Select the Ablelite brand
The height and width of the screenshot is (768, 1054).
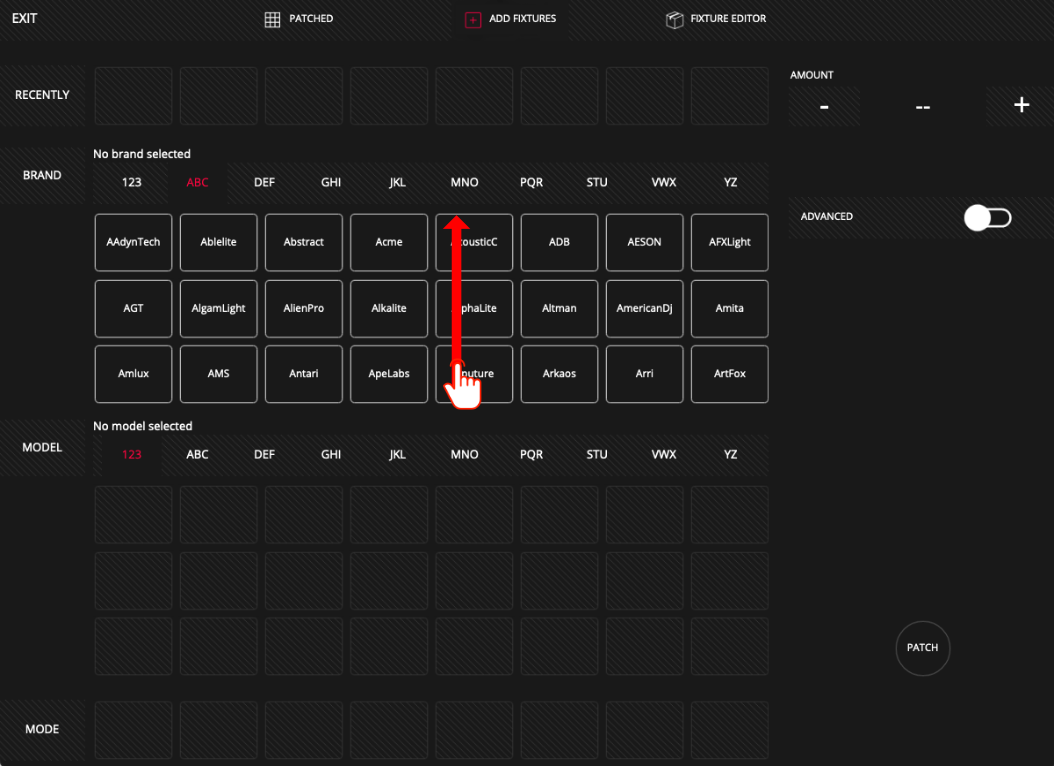(x=218, y=243)
